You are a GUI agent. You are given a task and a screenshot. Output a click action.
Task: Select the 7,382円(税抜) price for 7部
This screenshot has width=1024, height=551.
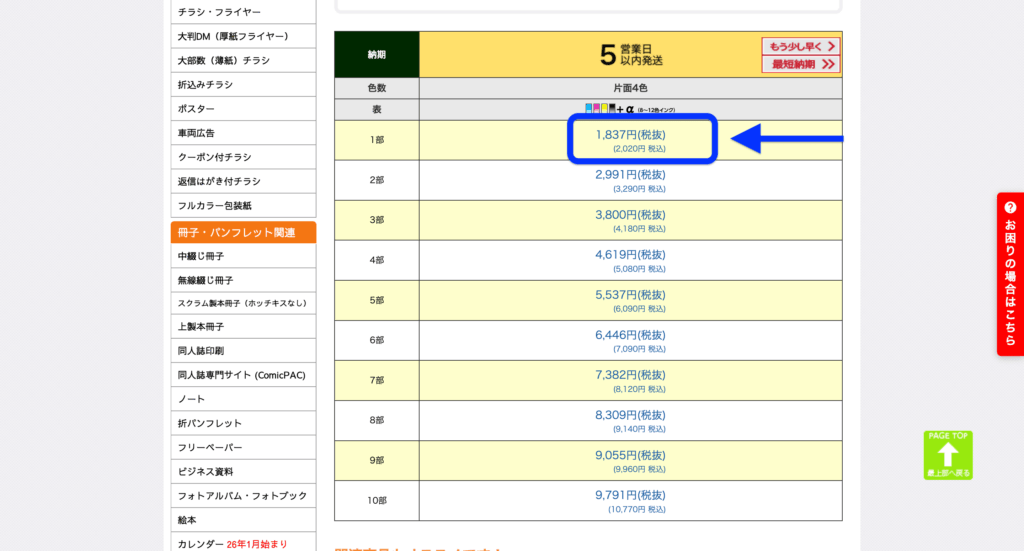(630, 375)
